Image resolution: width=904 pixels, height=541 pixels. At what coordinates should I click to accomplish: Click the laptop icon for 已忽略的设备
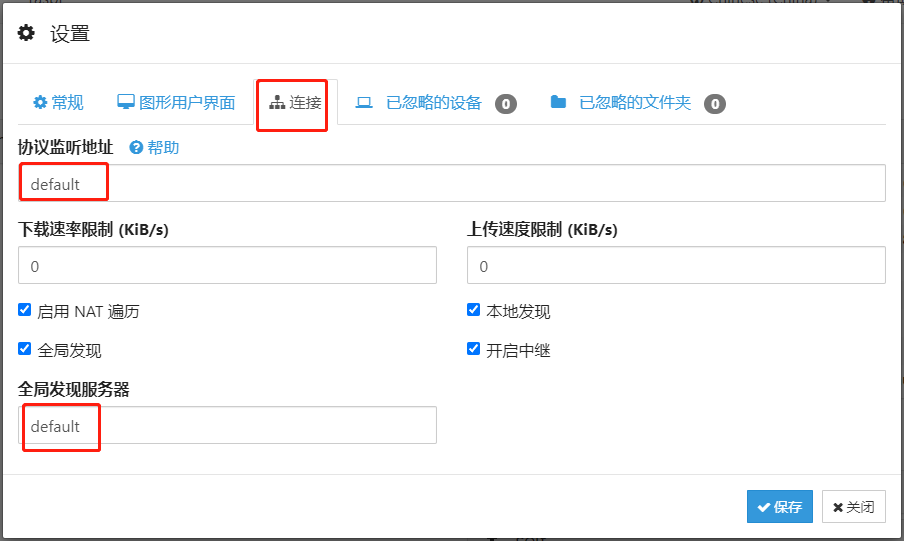tap(364, 102)
